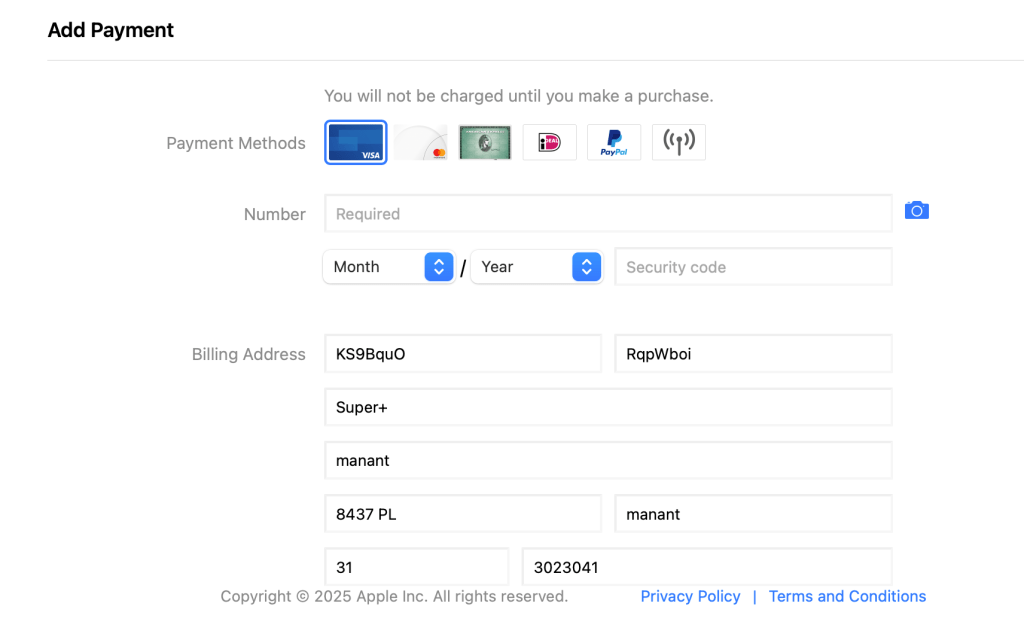Click the camera icon to scan card
The height and width of the screenshot is (622, 1024).
(x=916, y=210)
